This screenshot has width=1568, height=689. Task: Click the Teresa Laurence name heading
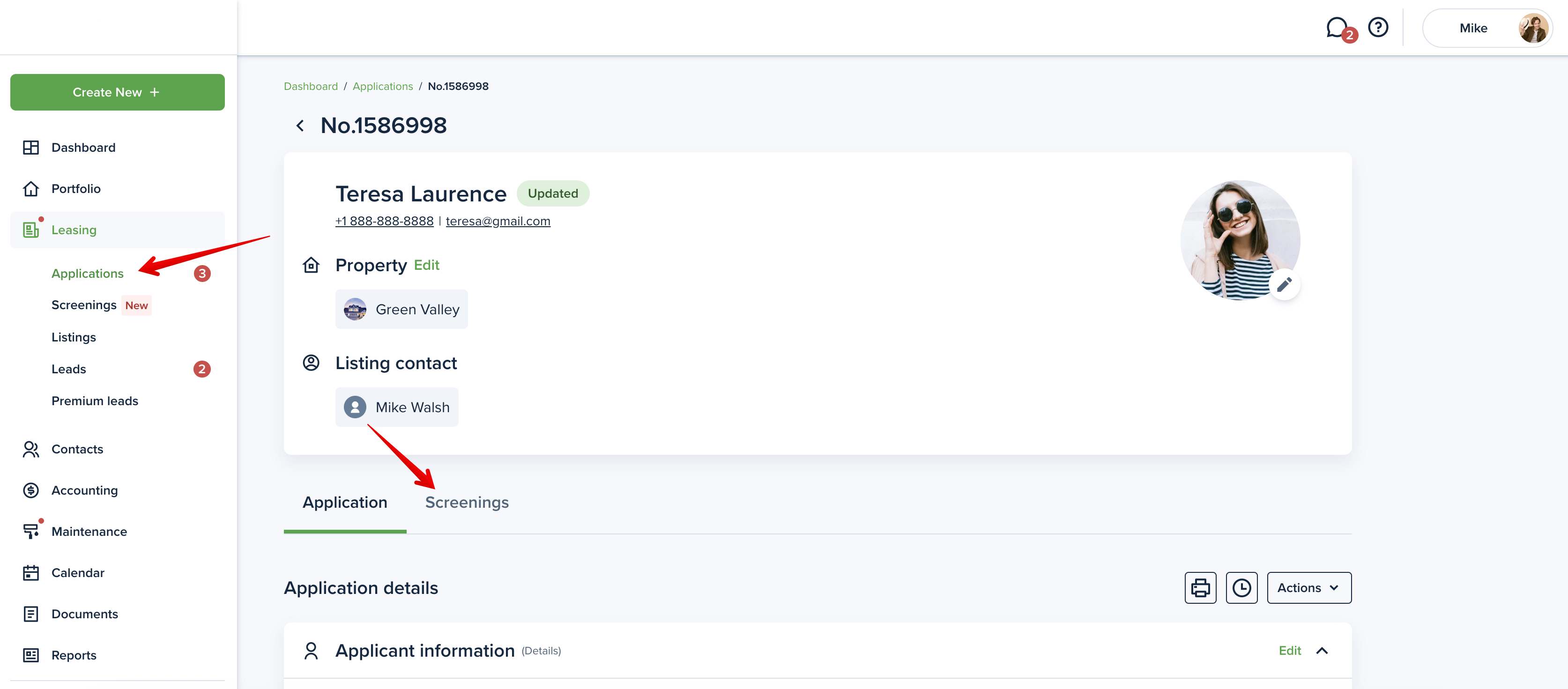[421, 193]
